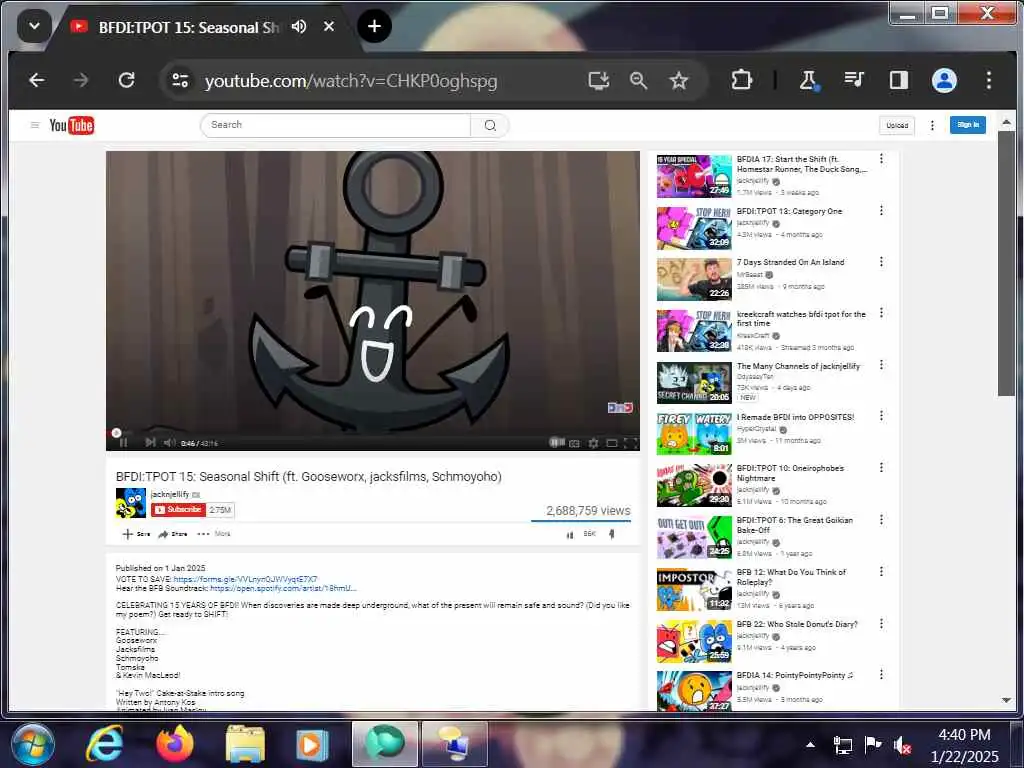Click page scrollbar down arrow

[x=1006, y=701]
